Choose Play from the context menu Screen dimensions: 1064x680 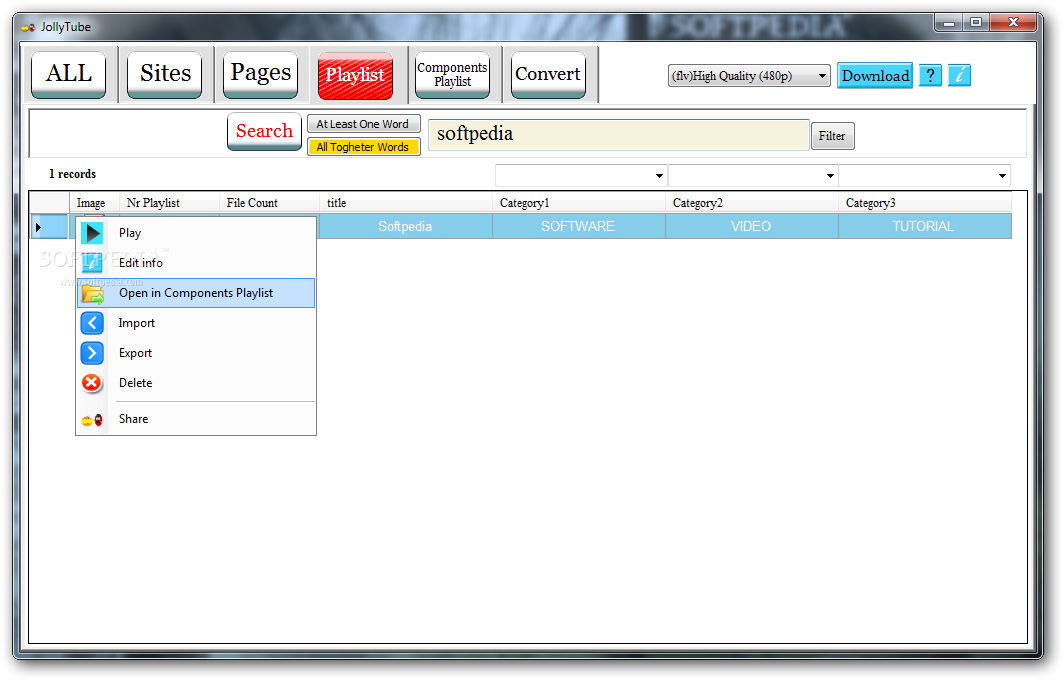(x=195, y=233)
